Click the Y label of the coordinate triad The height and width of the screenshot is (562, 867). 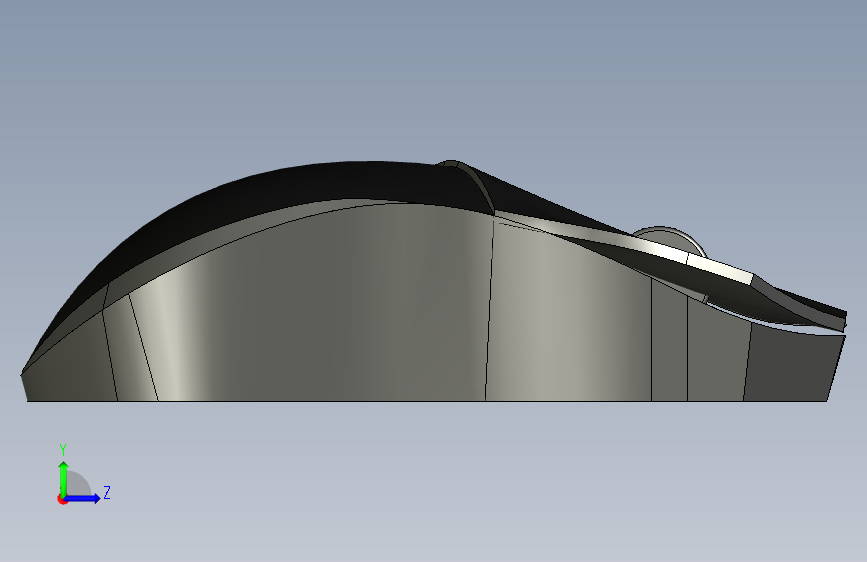[x=63, y=450]
